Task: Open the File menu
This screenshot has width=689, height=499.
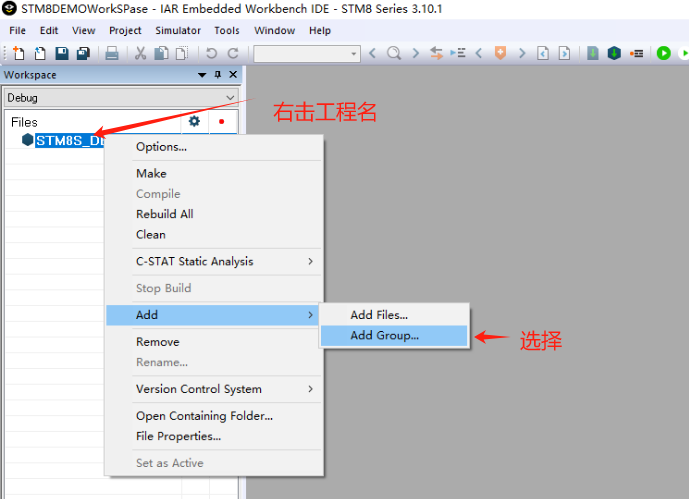Action: [18, 31]
